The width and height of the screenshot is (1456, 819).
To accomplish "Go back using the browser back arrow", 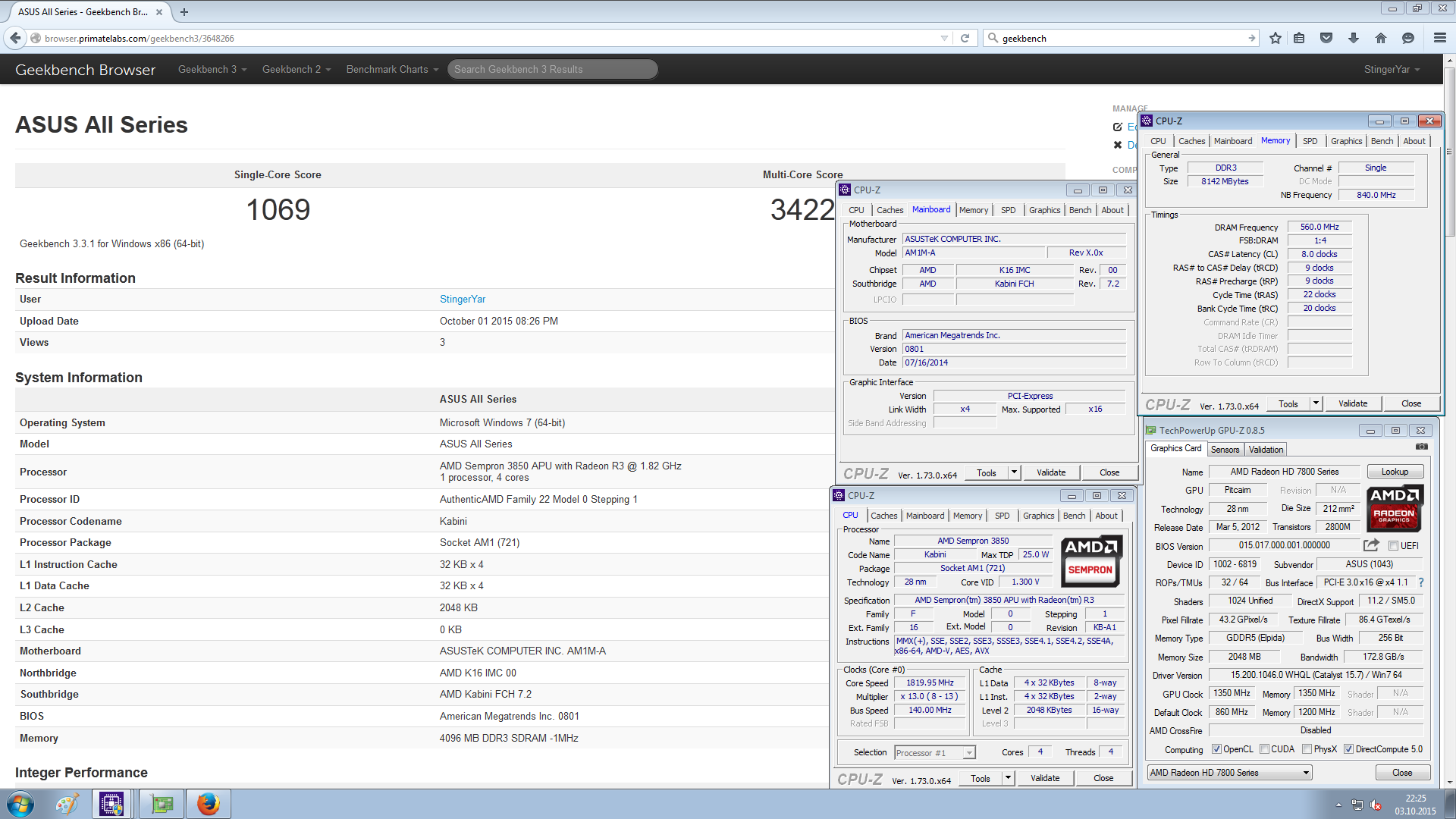I will pos(15,38).
